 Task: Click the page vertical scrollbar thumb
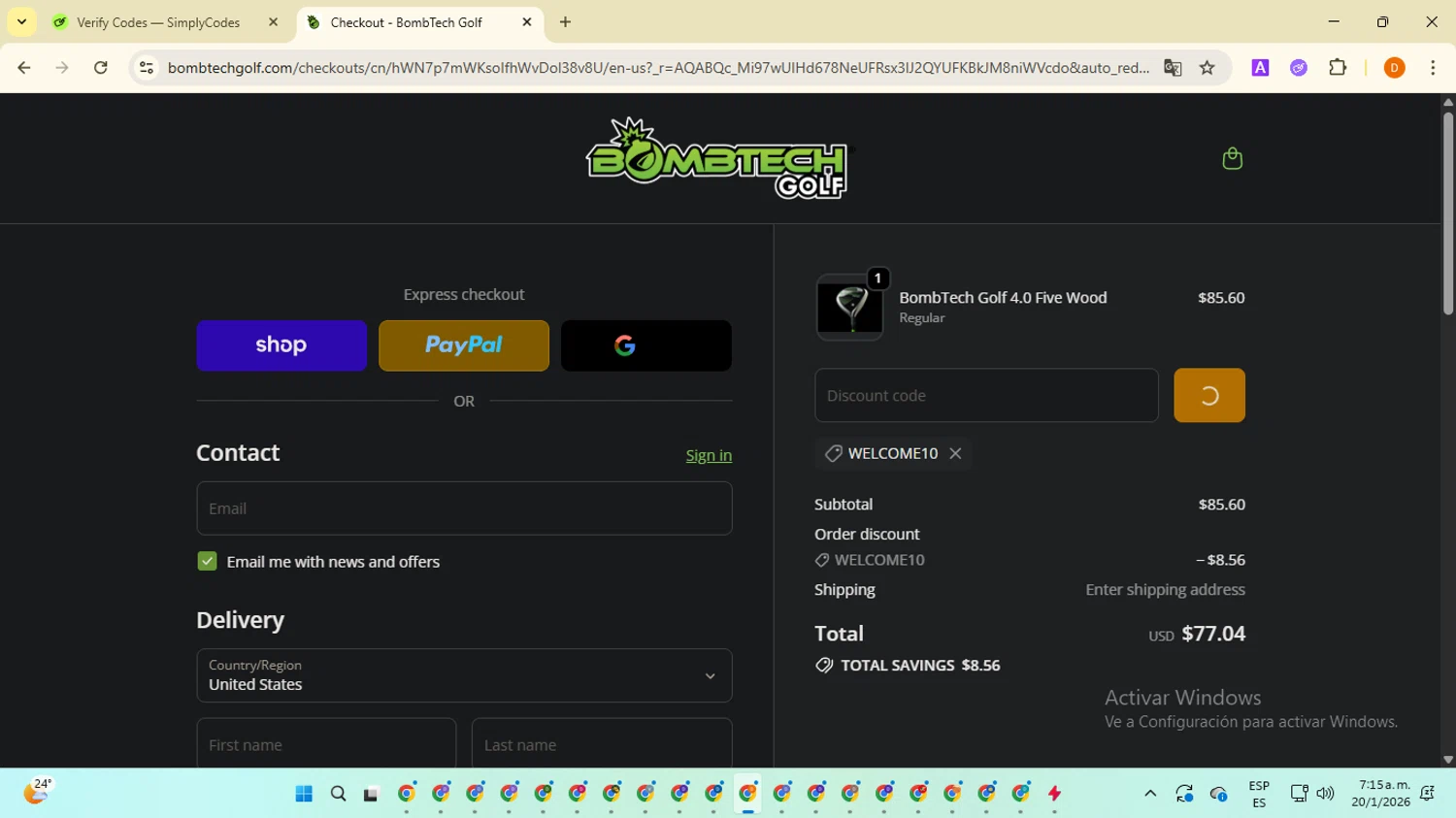click(1447, 213)
